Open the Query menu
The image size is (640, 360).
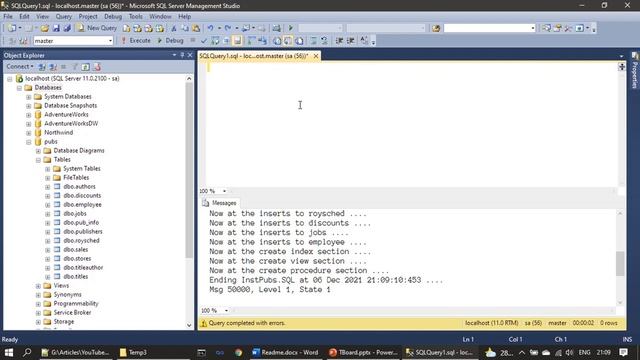pyautogui.click(x=63, y=16)
